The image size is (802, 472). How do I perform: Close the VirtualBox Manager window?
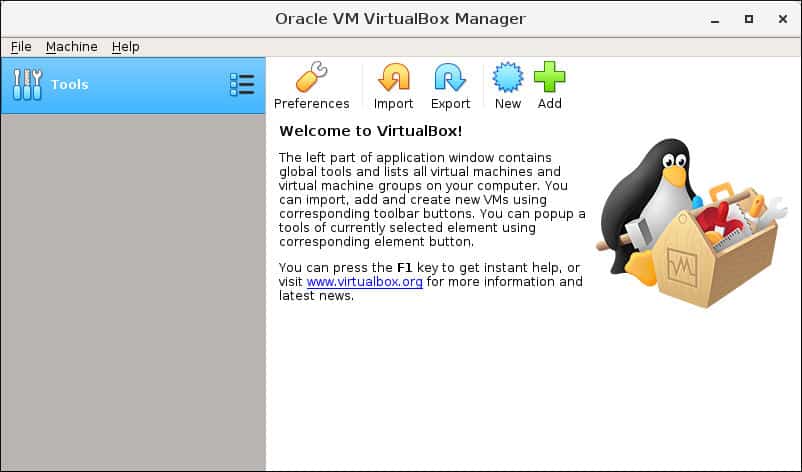click(783, 19)
